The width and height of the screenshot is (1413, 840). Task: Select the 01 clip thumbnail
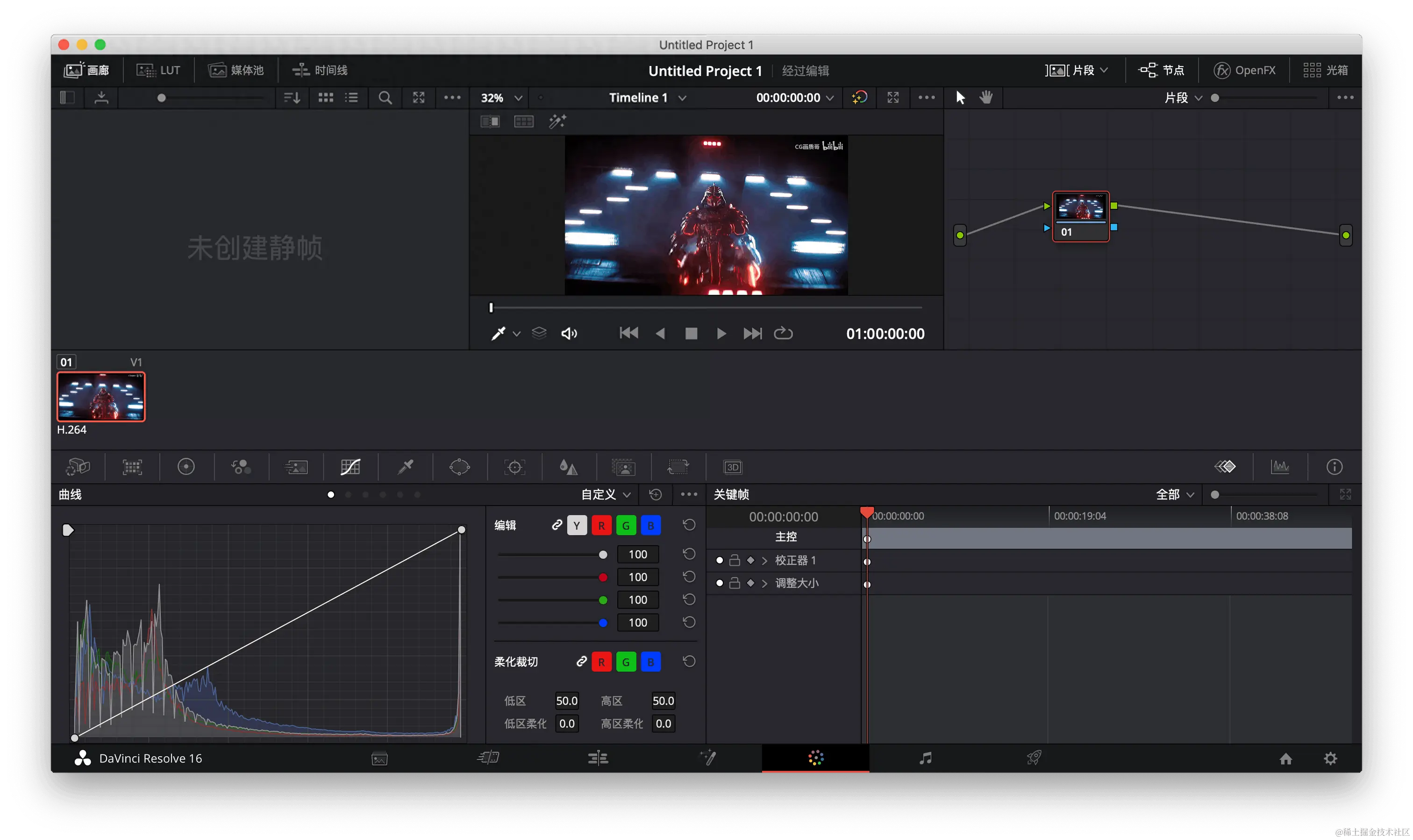(x=101, y=396)
